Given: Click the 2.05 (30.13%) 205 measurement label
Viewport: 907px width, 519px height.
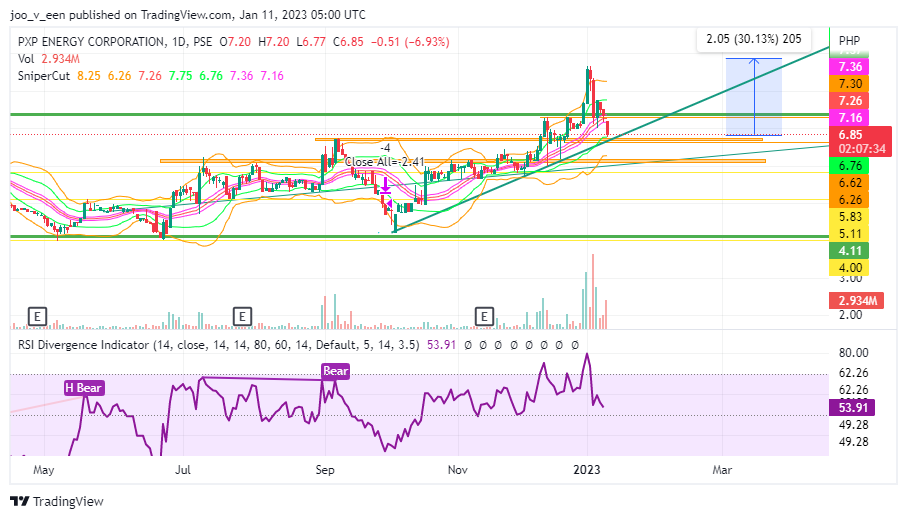Looking at the screenshot, I should pyautogui.click(x=754, y=39).
